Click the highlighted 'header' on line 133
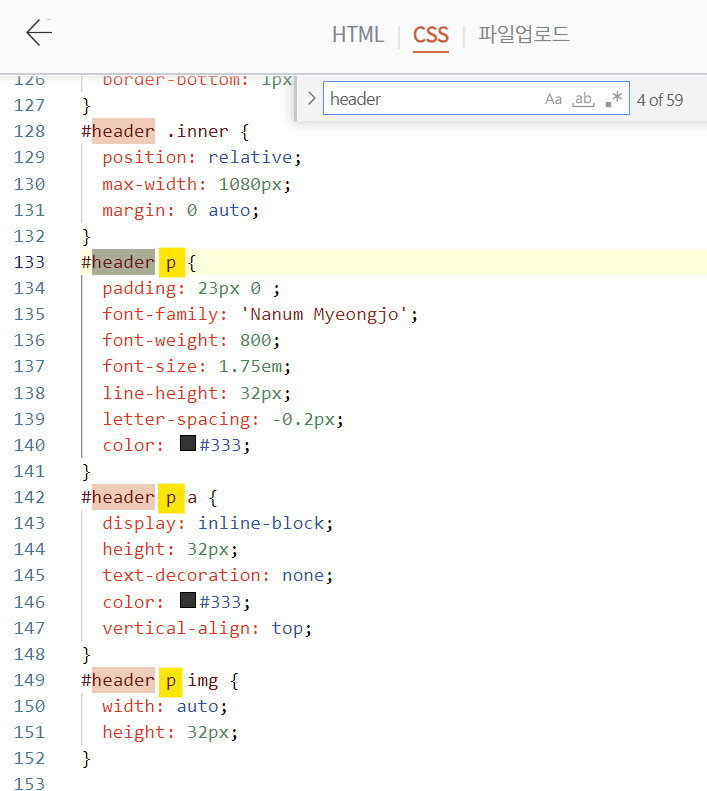Screen dimensions: 707x791 (123, 262)
